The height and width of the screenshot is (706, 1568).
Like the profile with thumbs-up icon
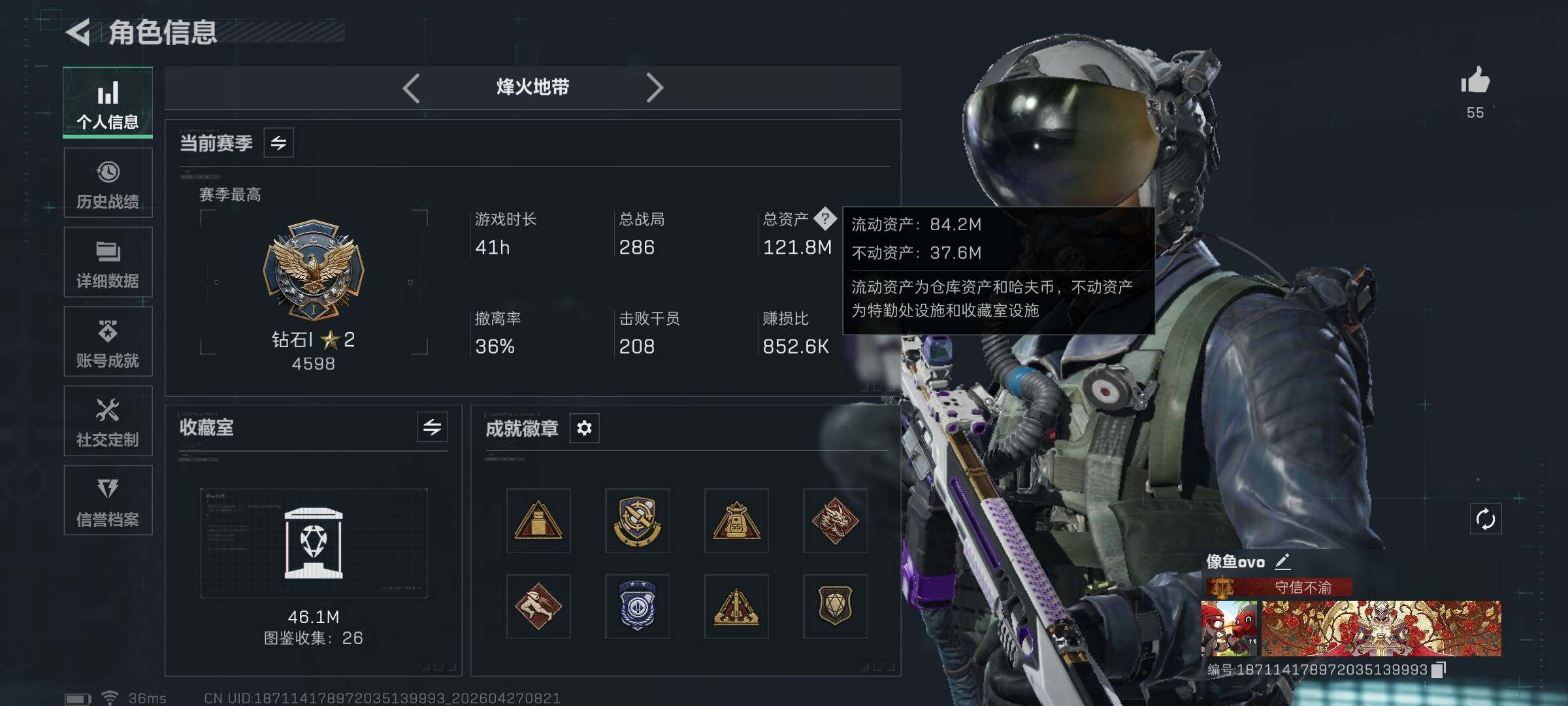click(1475, 81)
